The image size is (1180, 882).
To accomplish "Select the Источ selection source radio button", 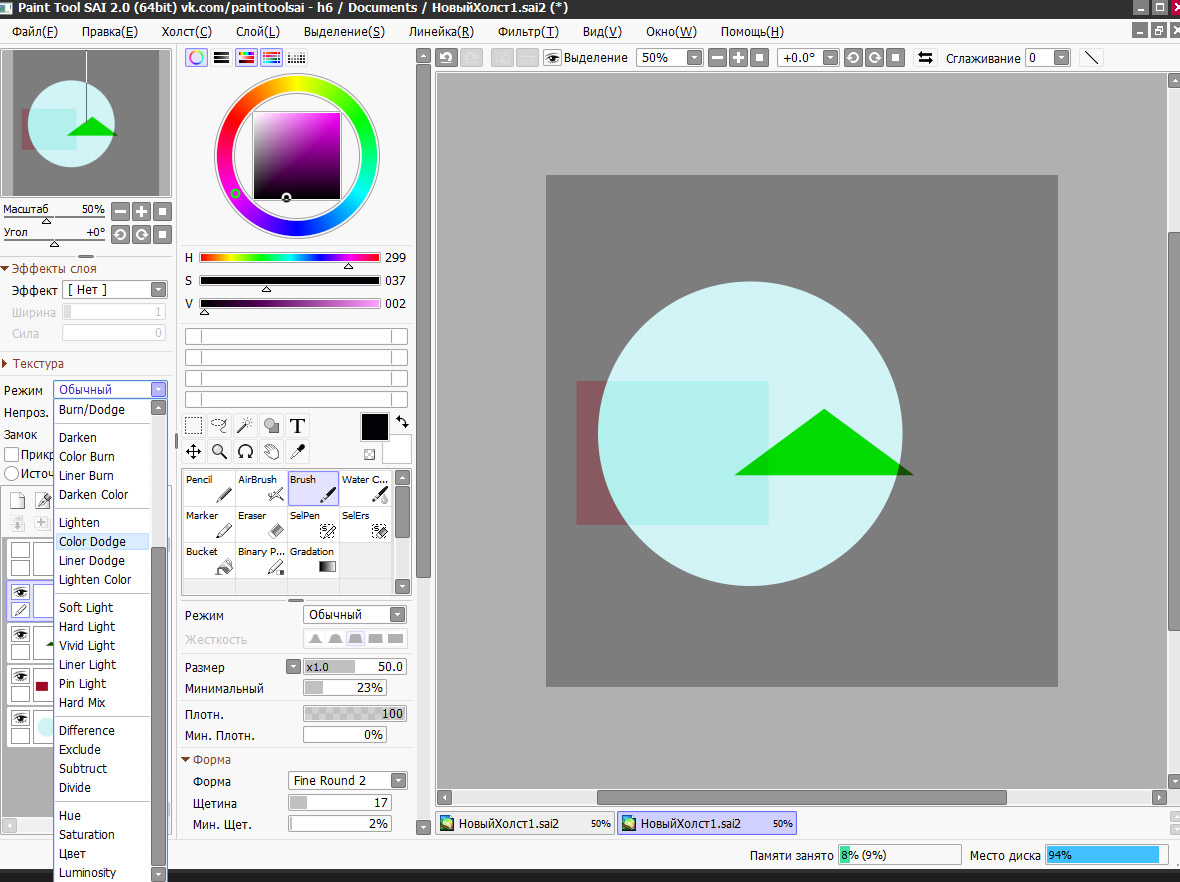I will (11, 473).
